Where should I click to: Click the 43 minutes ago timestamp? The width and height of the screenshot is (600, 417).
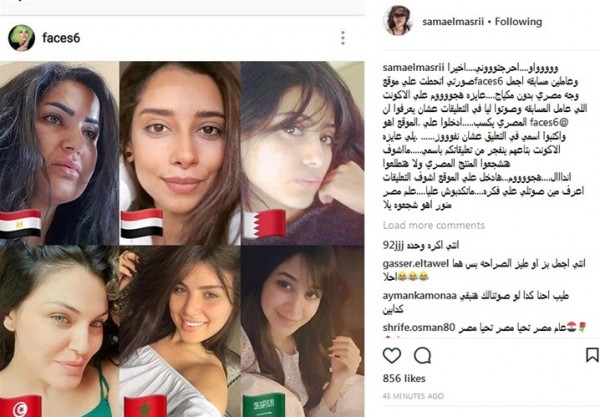[413, 396]
